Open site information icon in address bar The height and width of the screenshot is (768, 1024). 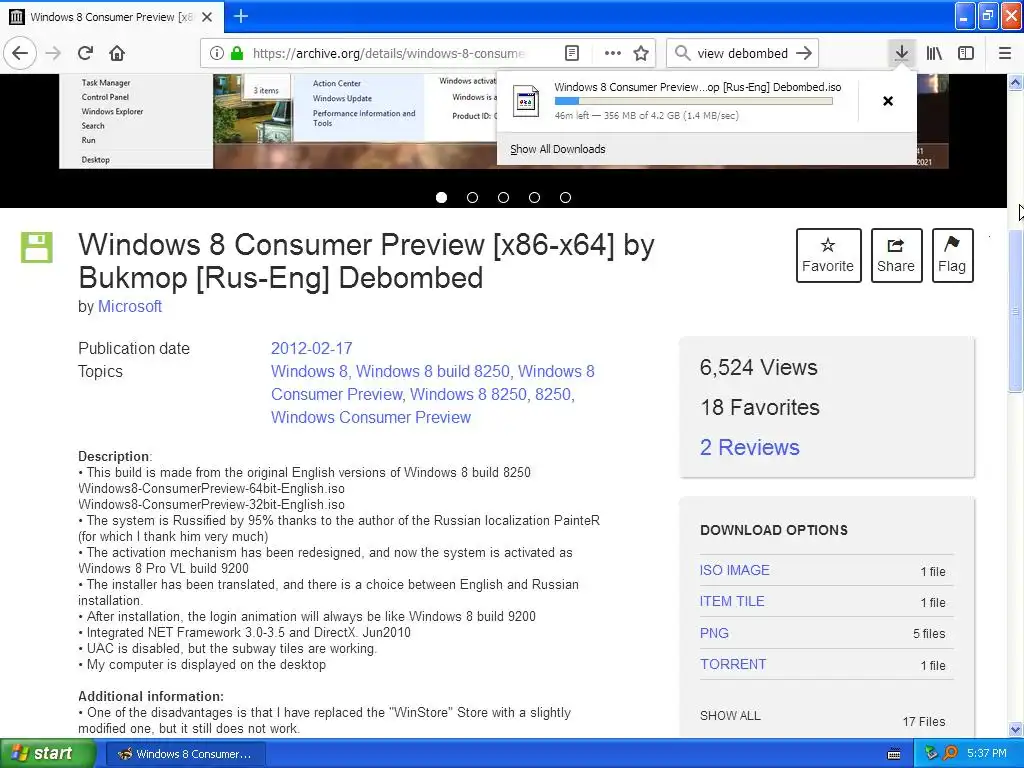(217, 53)
